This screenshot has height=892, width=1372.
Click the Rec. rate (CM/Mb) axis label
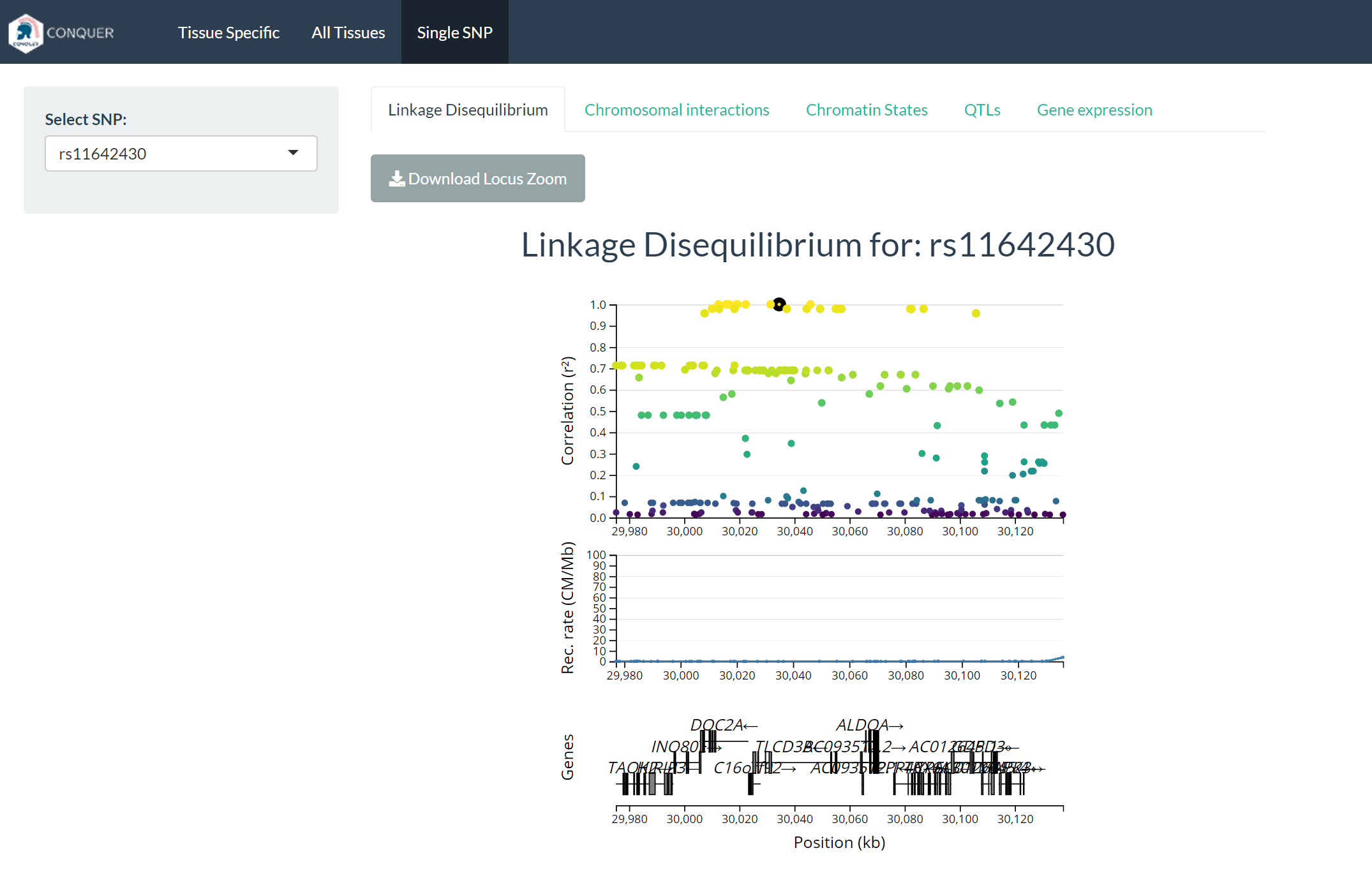point(567,608)
